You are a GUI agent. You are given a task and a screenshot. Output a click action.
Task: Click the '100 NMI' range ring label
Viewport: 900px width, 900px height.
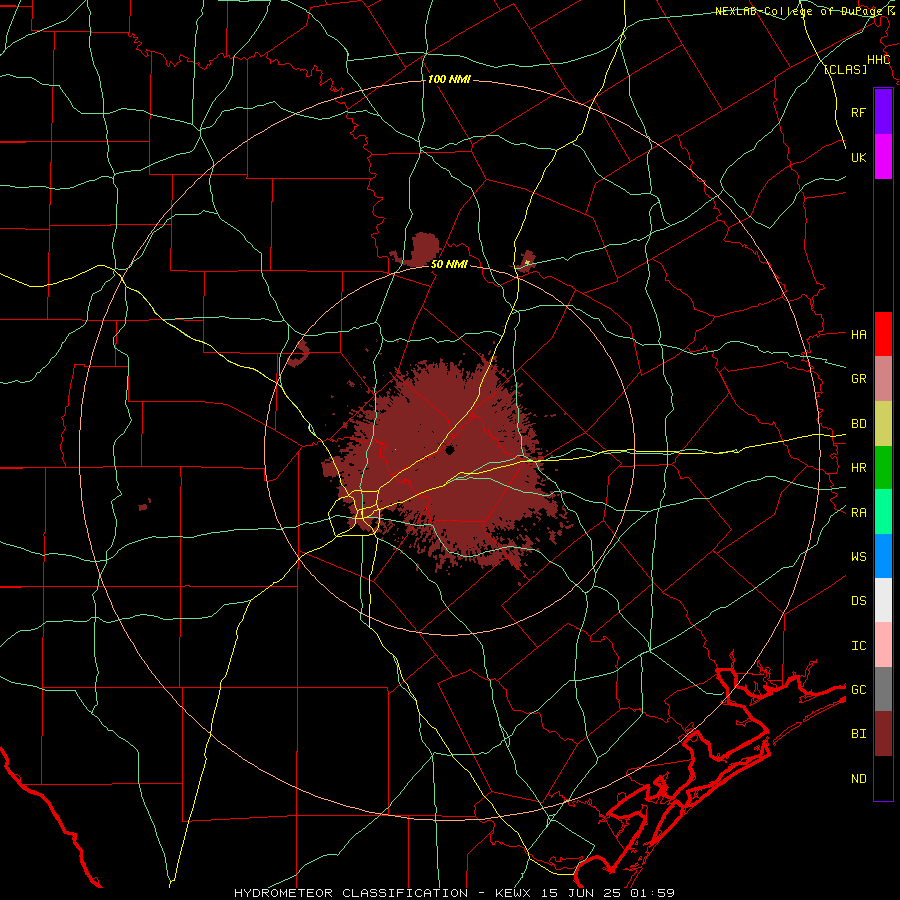(449, 79)
